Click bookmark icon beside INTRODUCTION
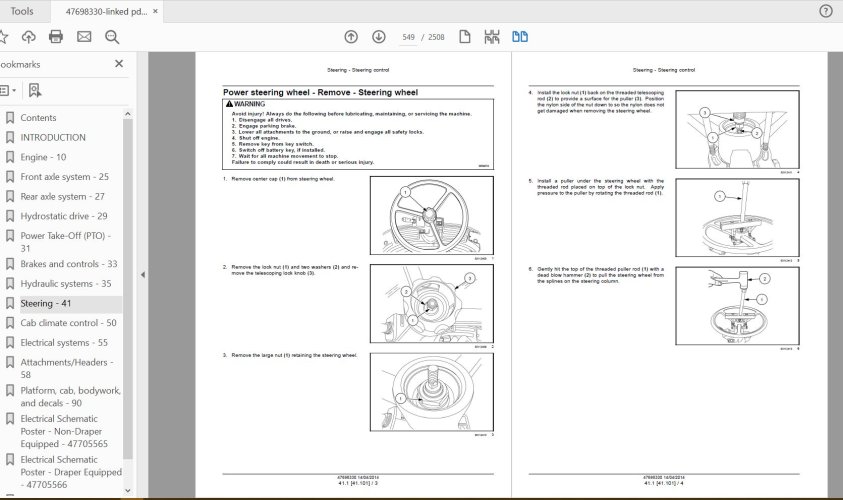Screen dimensions: 843x500 pos(10,138)
